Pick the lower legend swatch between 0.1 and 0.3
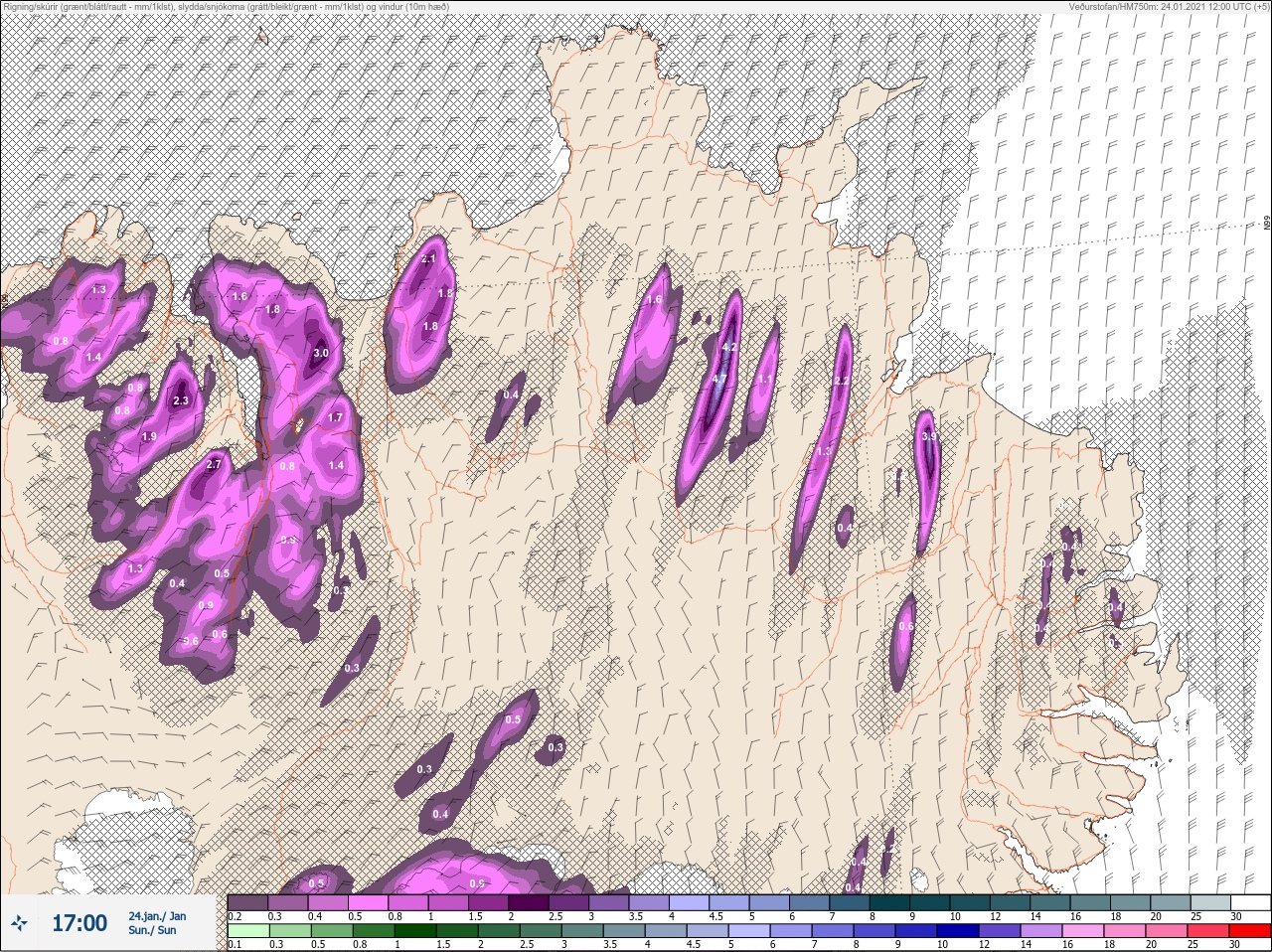Screen dimensions: 1272x952 point(248,931)
